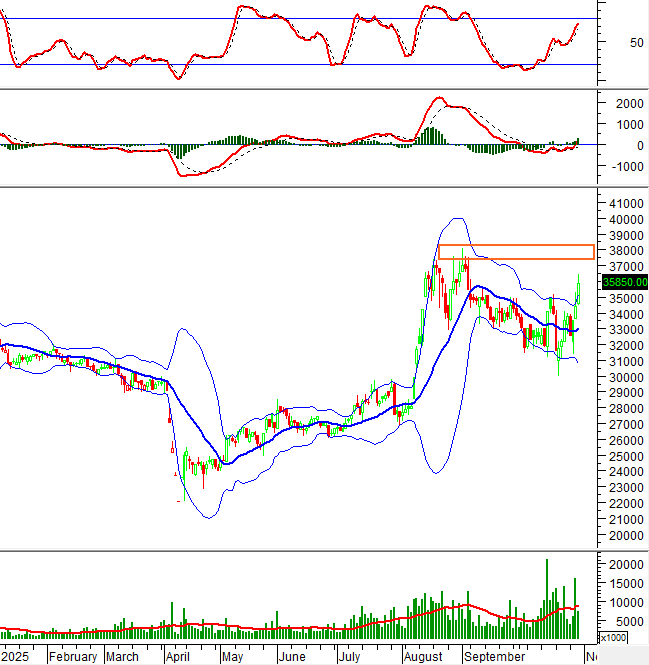Image resolution: width=649 pixels, height=665 pixels.
Task: Select the September month marker
Action: [494, 657]
